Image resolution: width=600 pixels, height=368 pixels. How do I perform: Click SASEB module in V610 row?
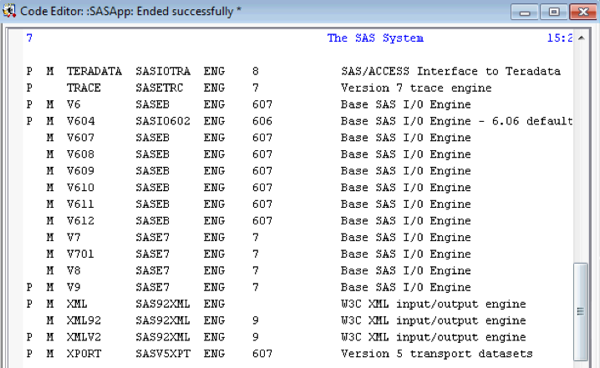pyautogui.click(x=152, y=188)
